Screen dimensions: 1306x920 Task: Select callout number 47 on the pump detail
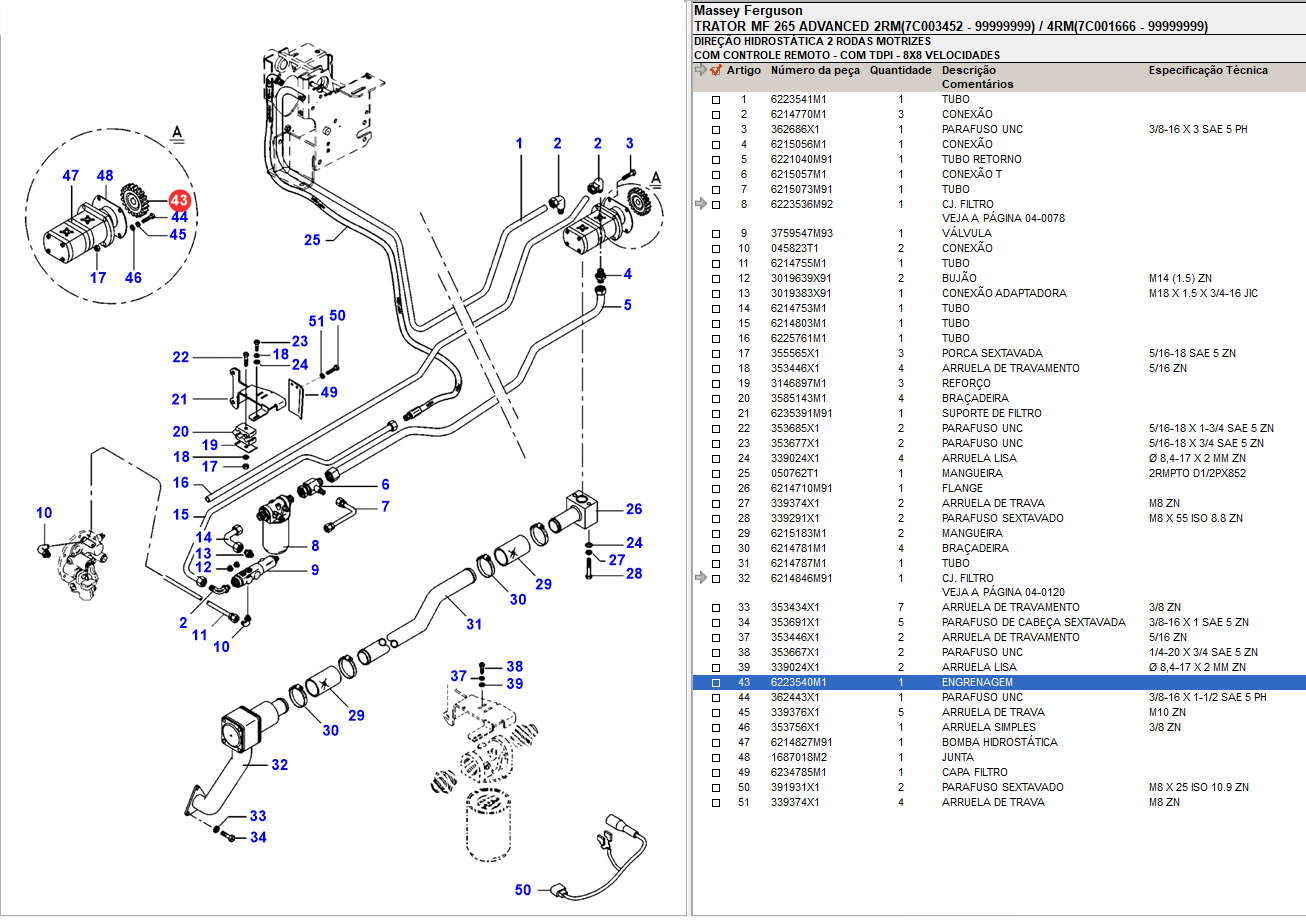click(71, 176)
